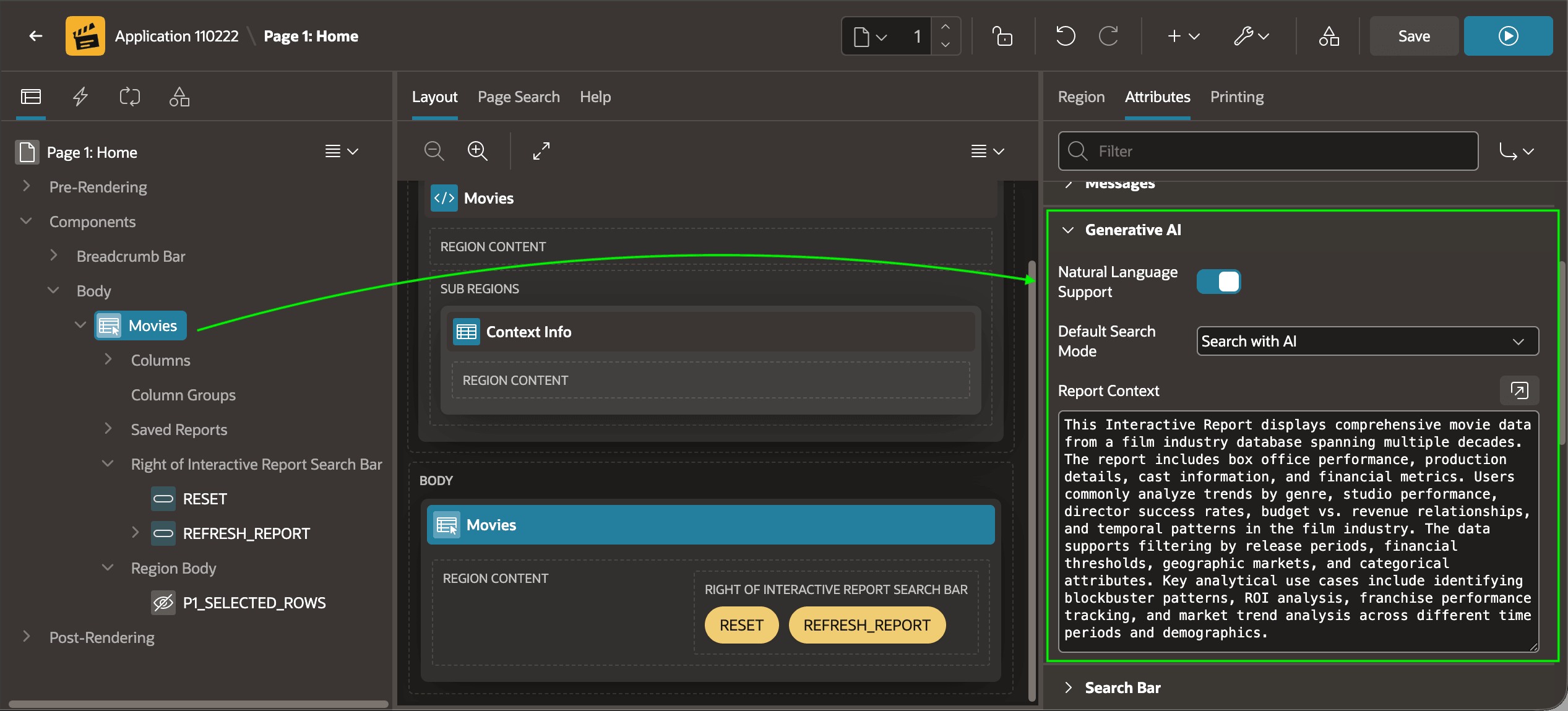Run the page with the play button

pyautogui.click(x=1508, y=36)
